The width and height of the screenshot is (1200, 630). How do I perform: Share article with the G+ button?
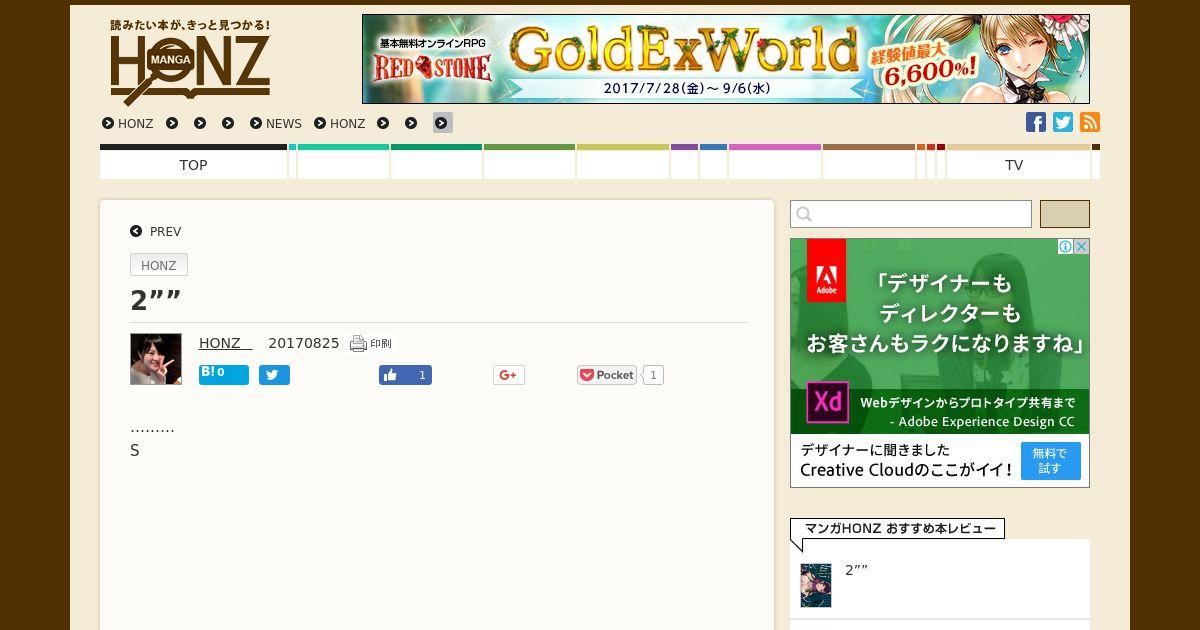(x=508, y=375)
